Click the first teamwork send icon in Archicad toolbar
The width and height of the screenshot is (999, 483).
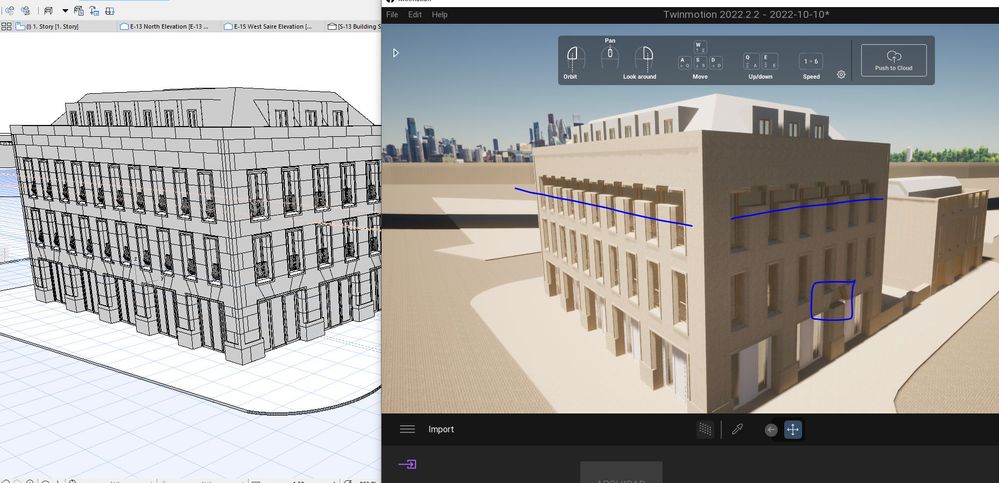pyautogui.click(x=9, y=10)
